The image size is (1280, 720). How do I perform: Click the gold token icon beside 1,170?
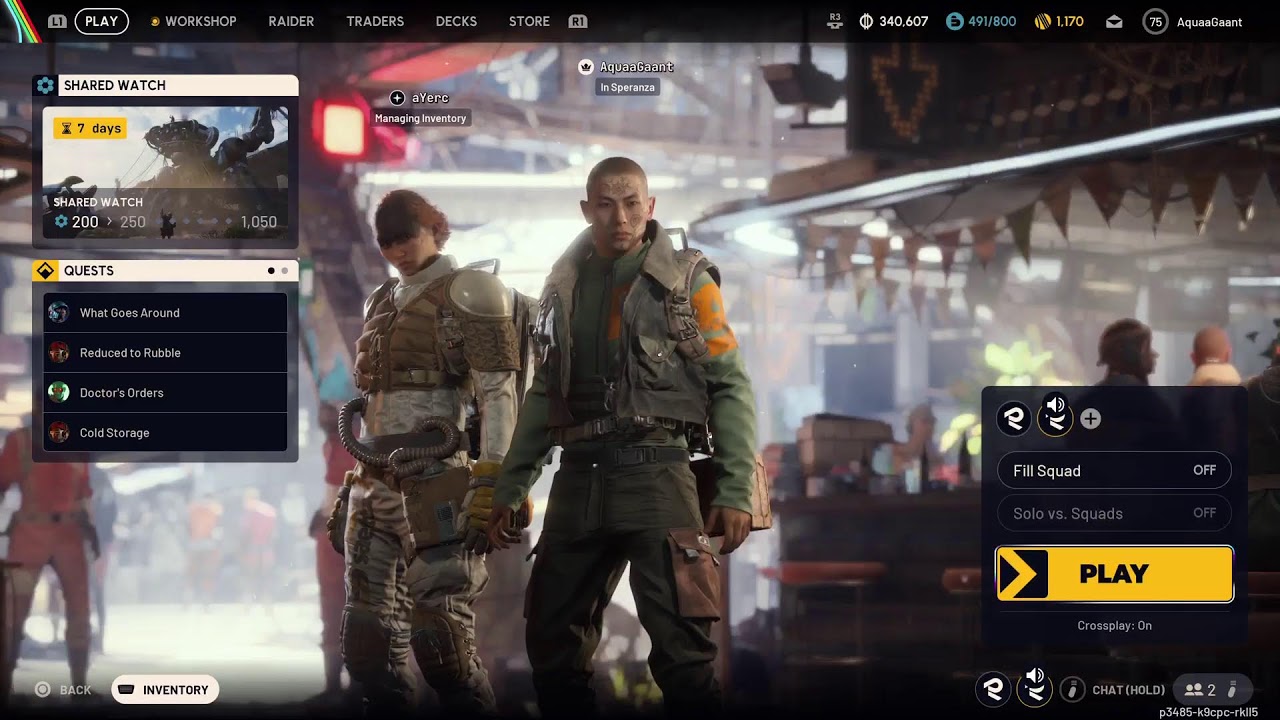click(x=1042, y=21)
